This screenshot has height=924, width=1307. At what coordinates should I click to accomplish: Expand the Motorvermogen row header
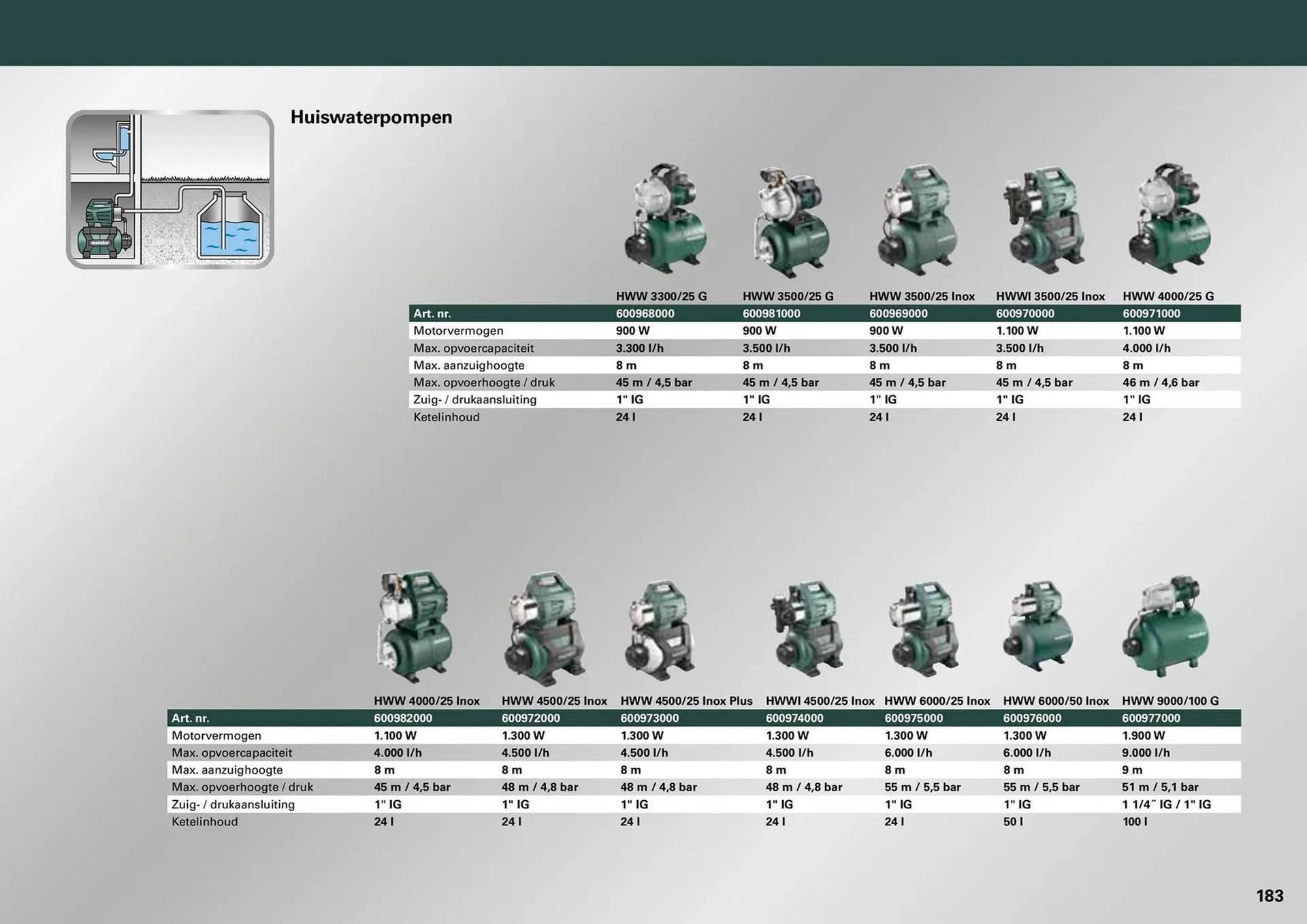pos(458,331)
